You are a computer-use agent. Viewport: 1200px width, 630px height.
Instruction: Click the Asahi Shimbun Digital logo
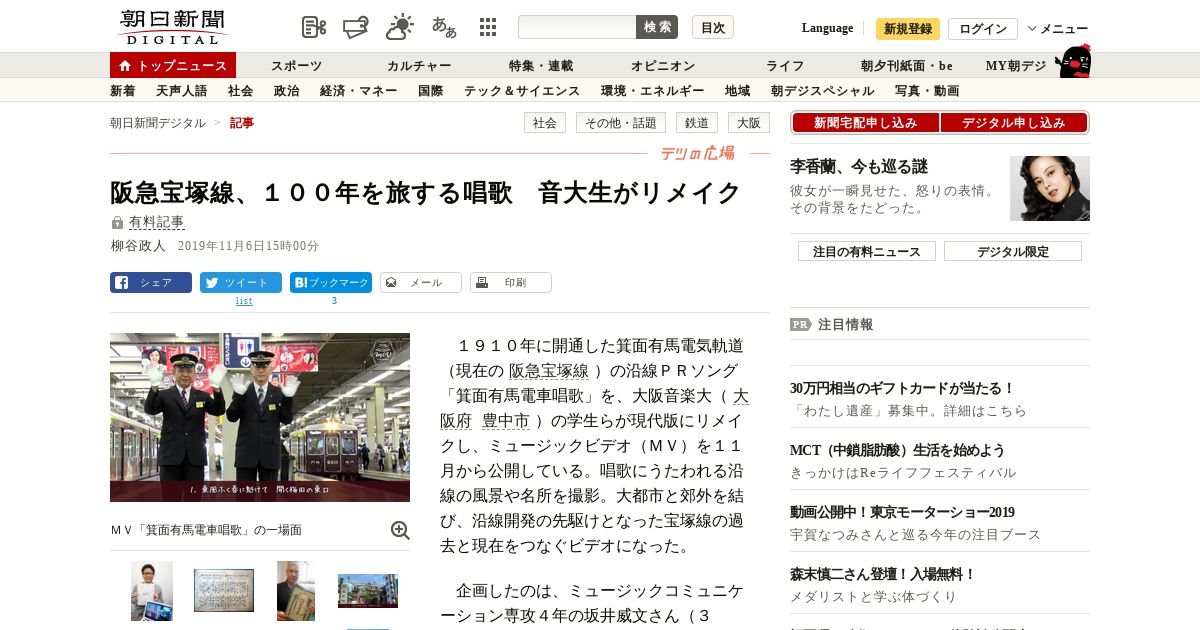click(x=172, y=27)
